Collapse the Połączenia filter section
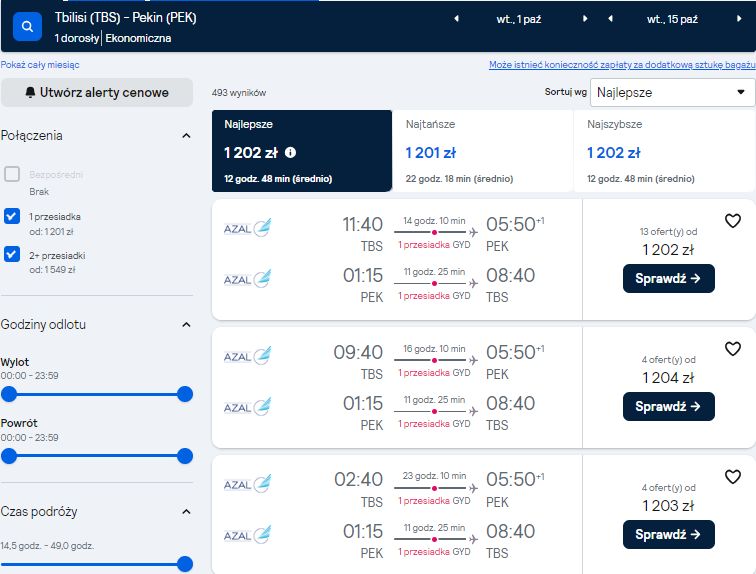 click(186, 136)
